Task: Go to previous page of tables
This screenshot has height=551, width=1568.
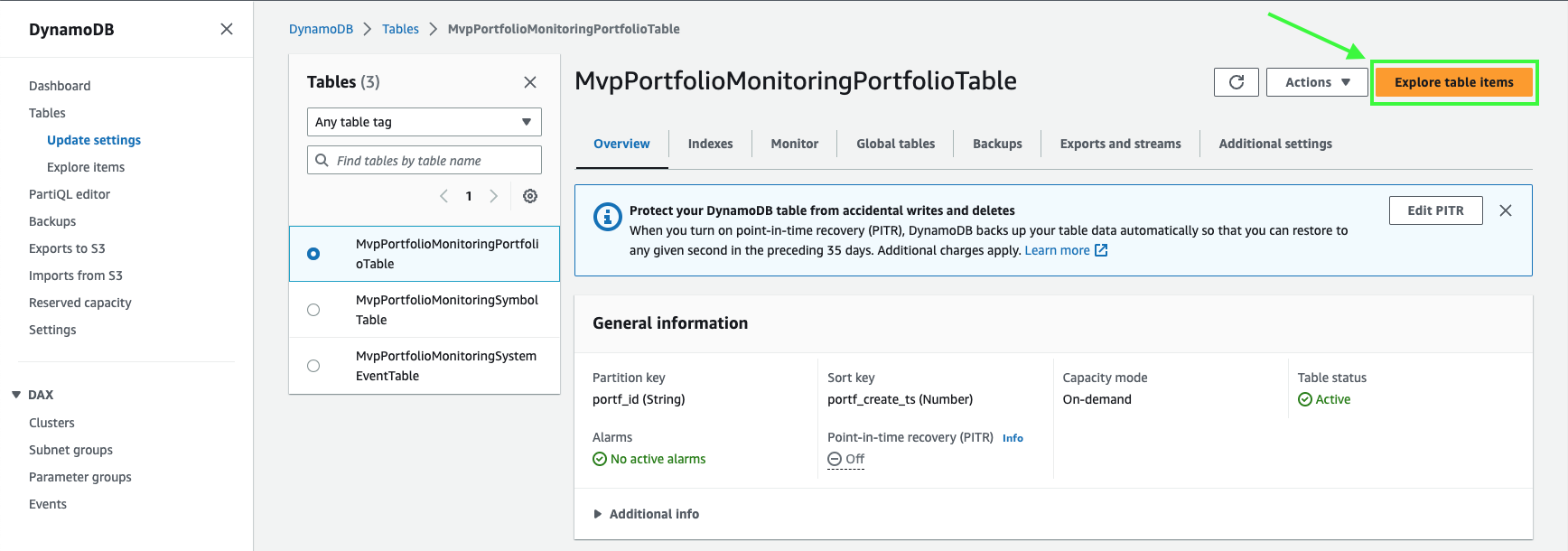Action: pyautogui.click(x=443, y=196)
